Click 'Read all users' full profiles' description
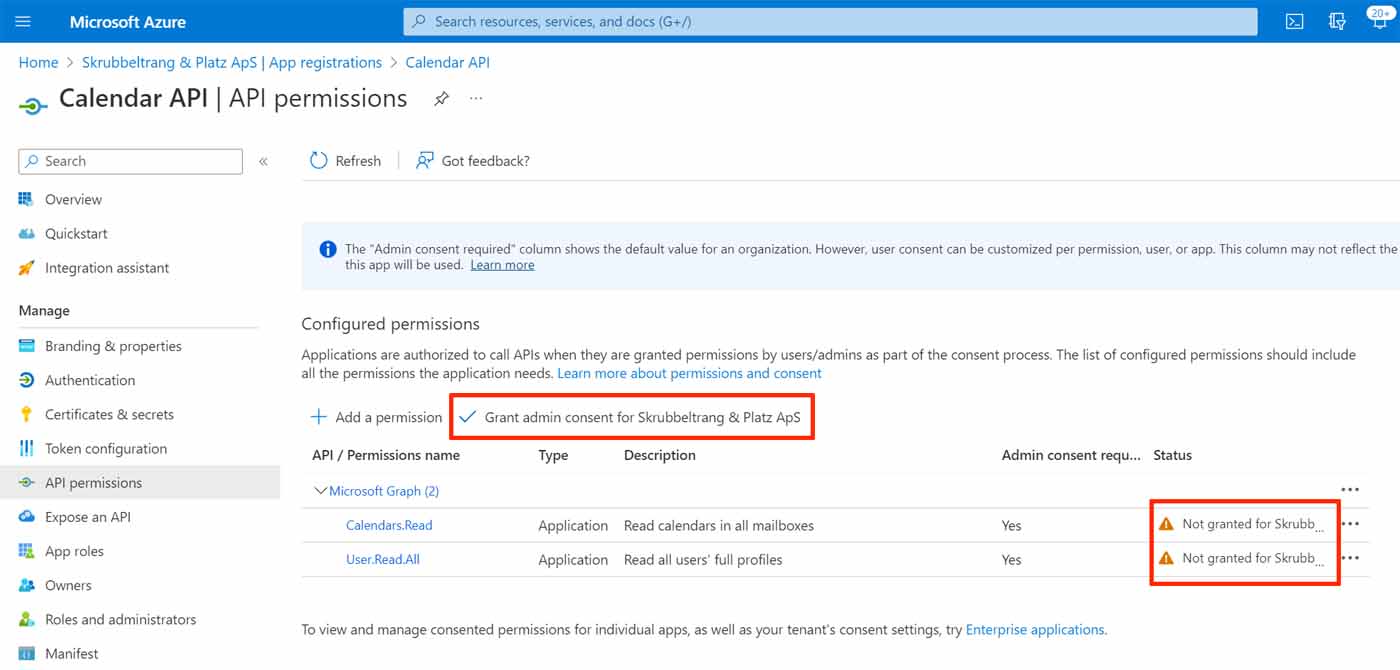The image size is (1400, 670). pos(703,559)
